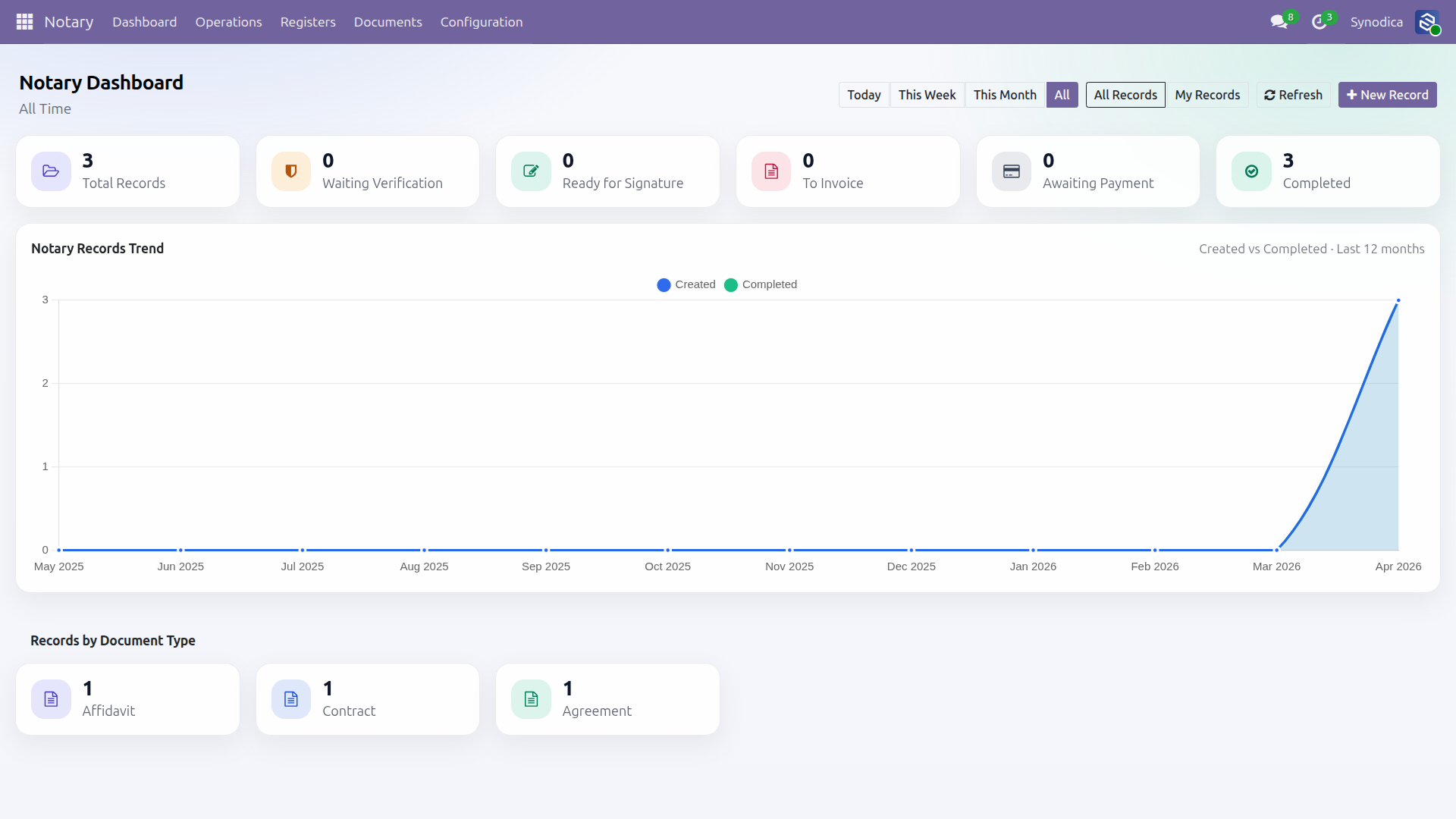Click the Waiting Verification shield icon
The width and height of the screenshot is (1456, 819).
[291, 171]
